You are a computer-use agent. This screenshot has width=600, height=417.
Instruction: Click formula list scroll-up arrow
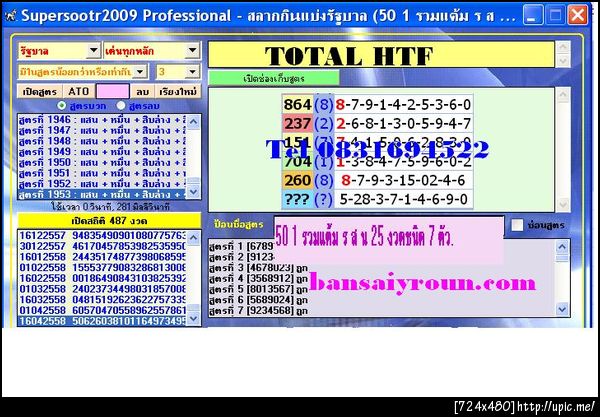pyautogui.click(x=193, y=122)
